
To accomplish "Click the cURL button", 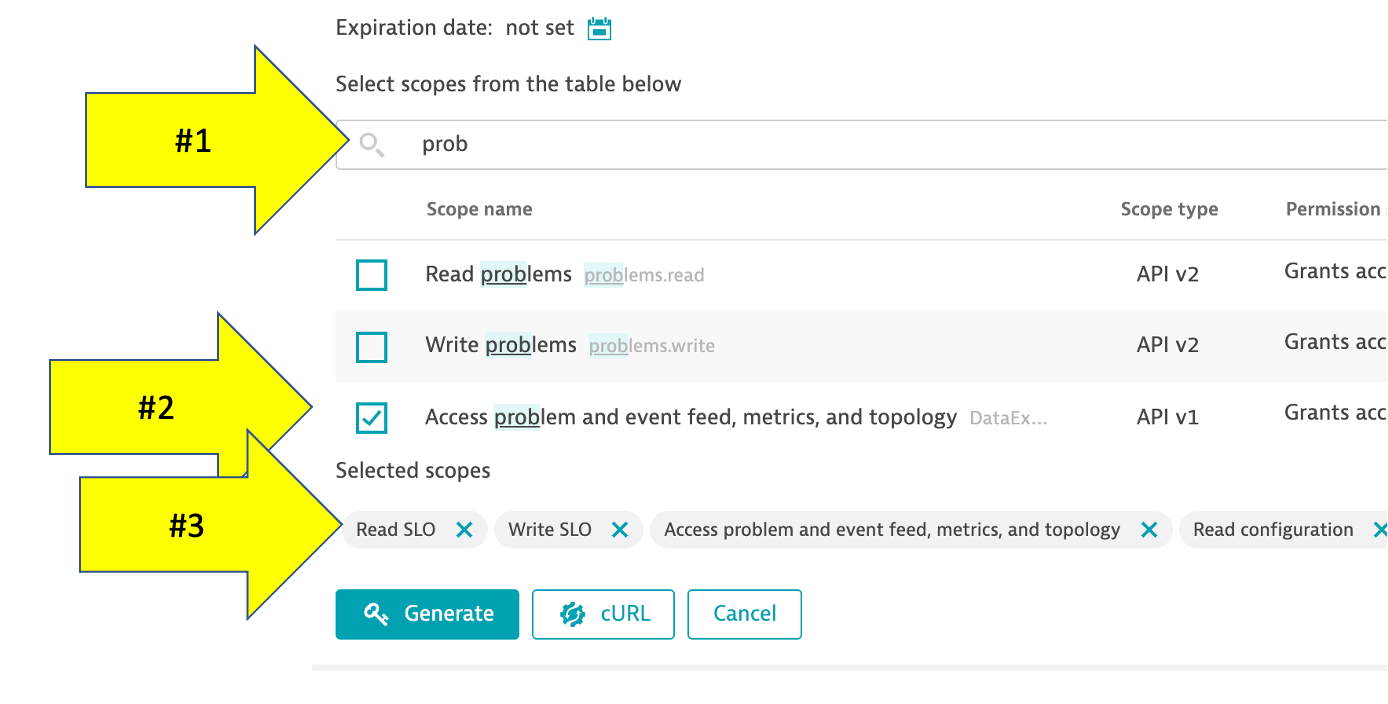I will (x=603, y=614).
